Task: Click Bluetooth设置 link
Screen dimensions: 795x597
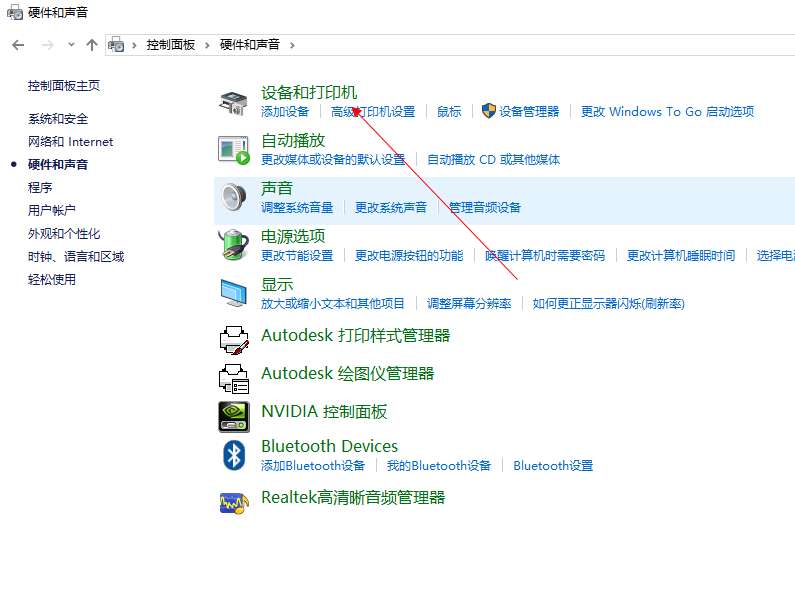Action: coord(553,466)
